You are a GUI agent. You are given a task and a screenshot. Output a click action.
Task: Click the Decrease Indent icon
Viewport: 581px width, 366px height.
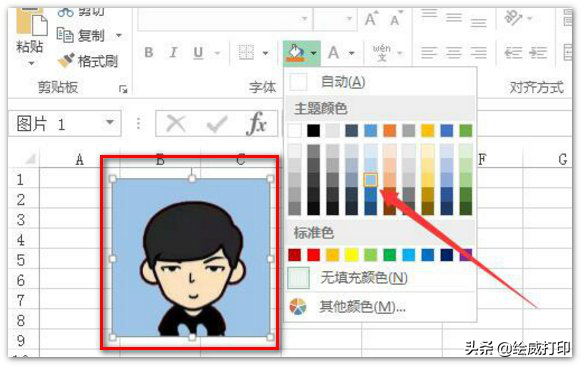(x=513, y=53)
